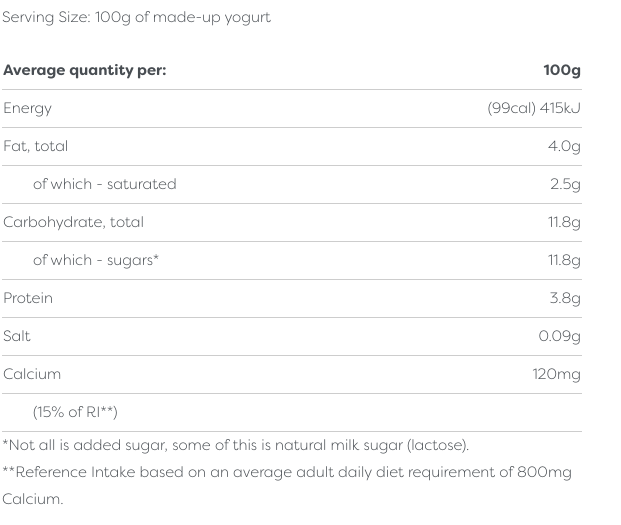Select the 11.8g value in sugars row
This screenshot has width=621, height=525.
coord(564,260)
